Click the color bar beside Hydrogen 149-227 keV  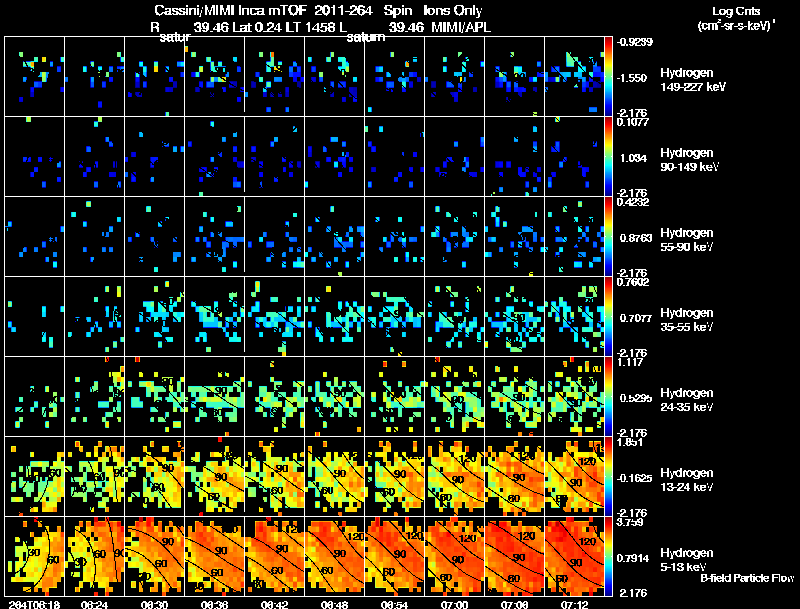click(x=608, y=76)
